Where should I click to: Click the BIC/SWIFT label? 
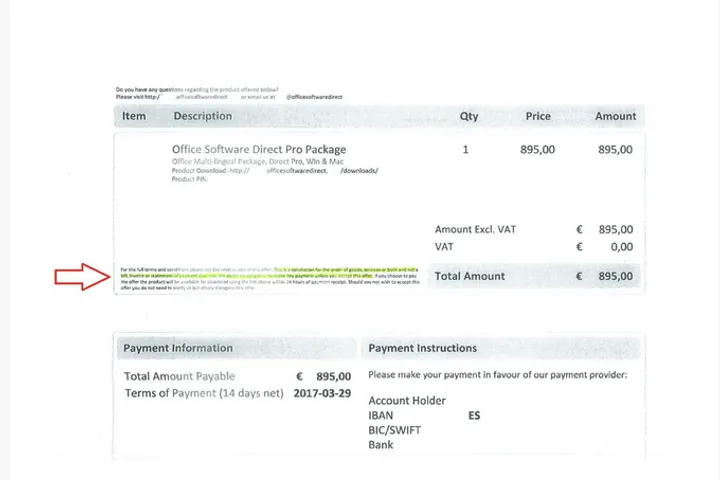click(395, 430)
